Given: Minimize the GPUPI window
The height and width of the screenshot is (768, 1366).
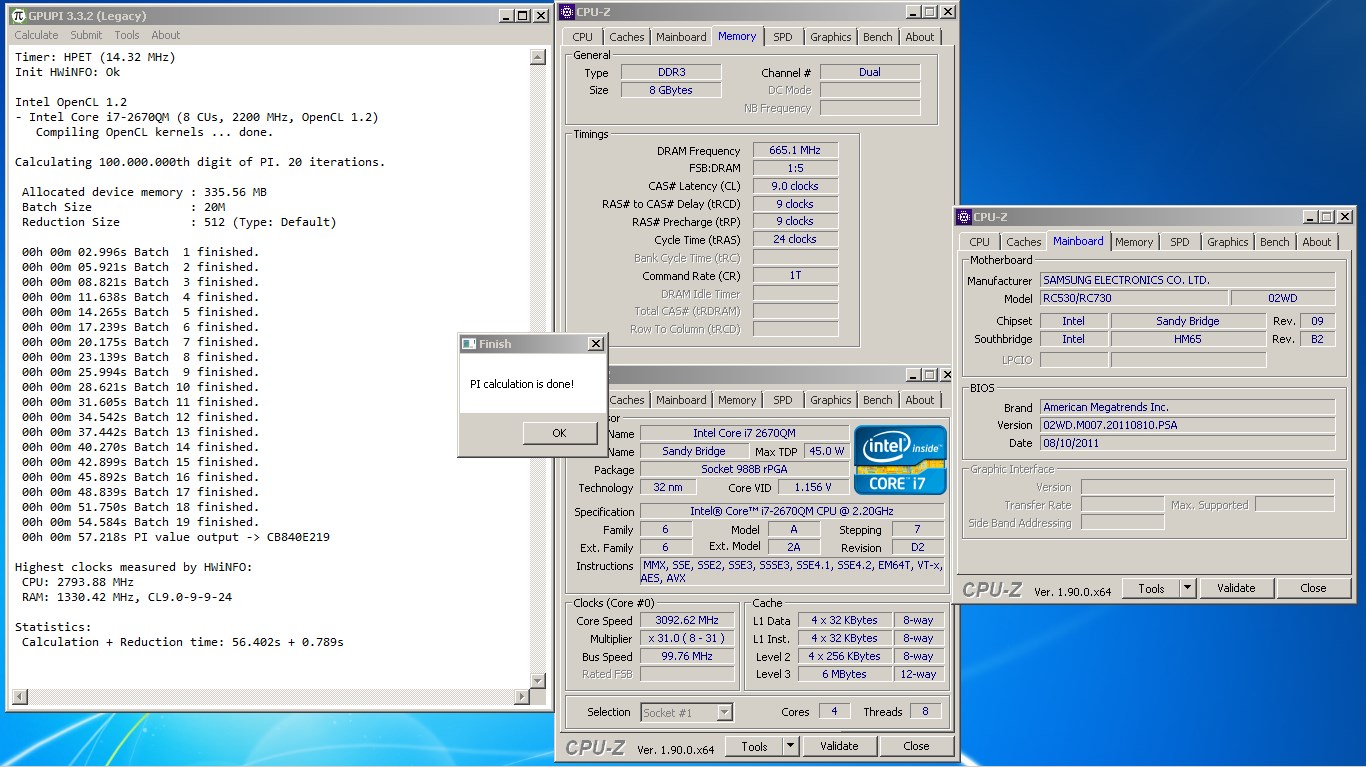Looking at the screenshot, I should pos(506,16).
